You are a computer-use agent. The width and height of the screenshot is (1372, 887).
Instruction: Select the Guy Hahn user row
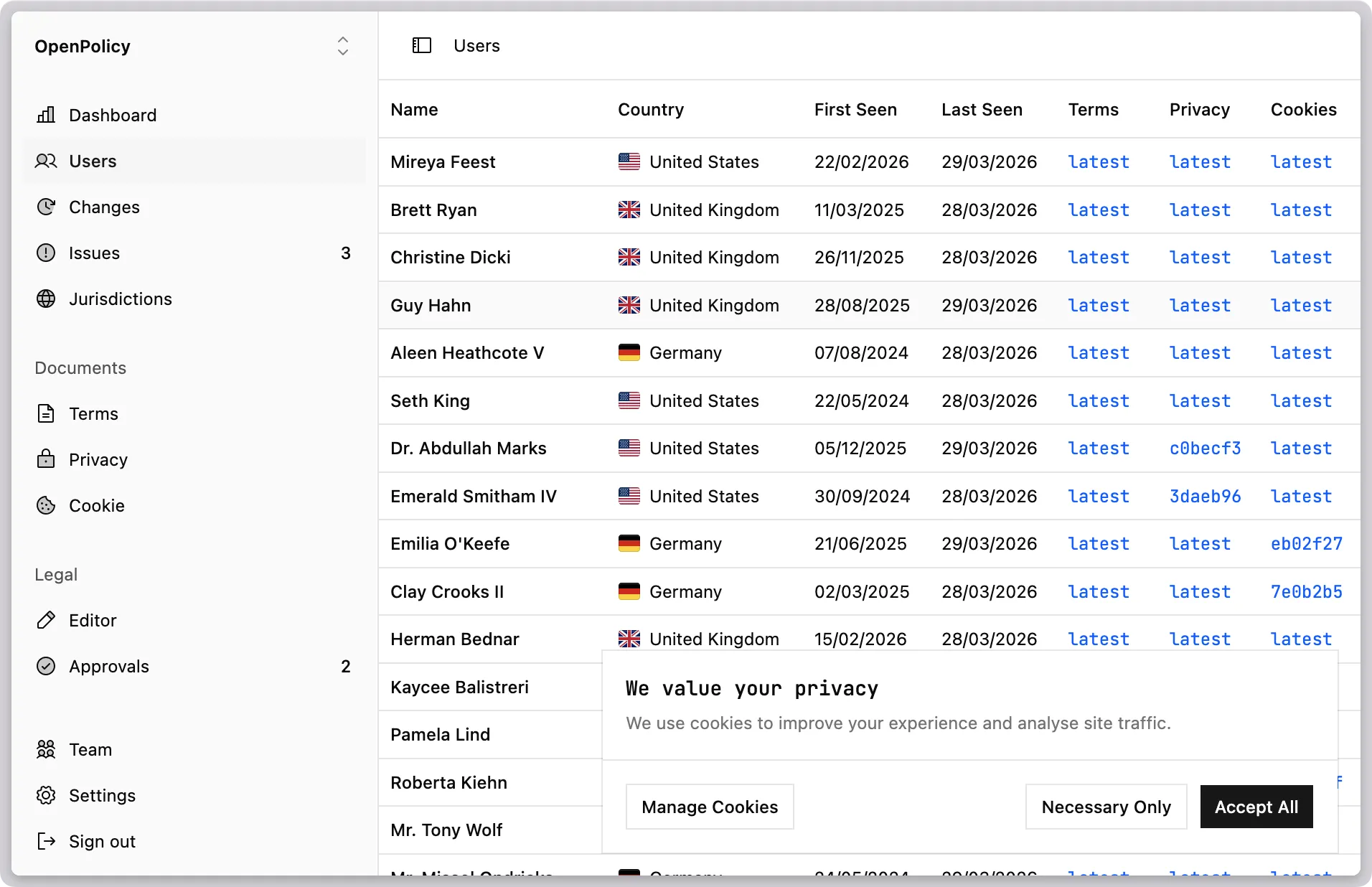click(431, 306)
